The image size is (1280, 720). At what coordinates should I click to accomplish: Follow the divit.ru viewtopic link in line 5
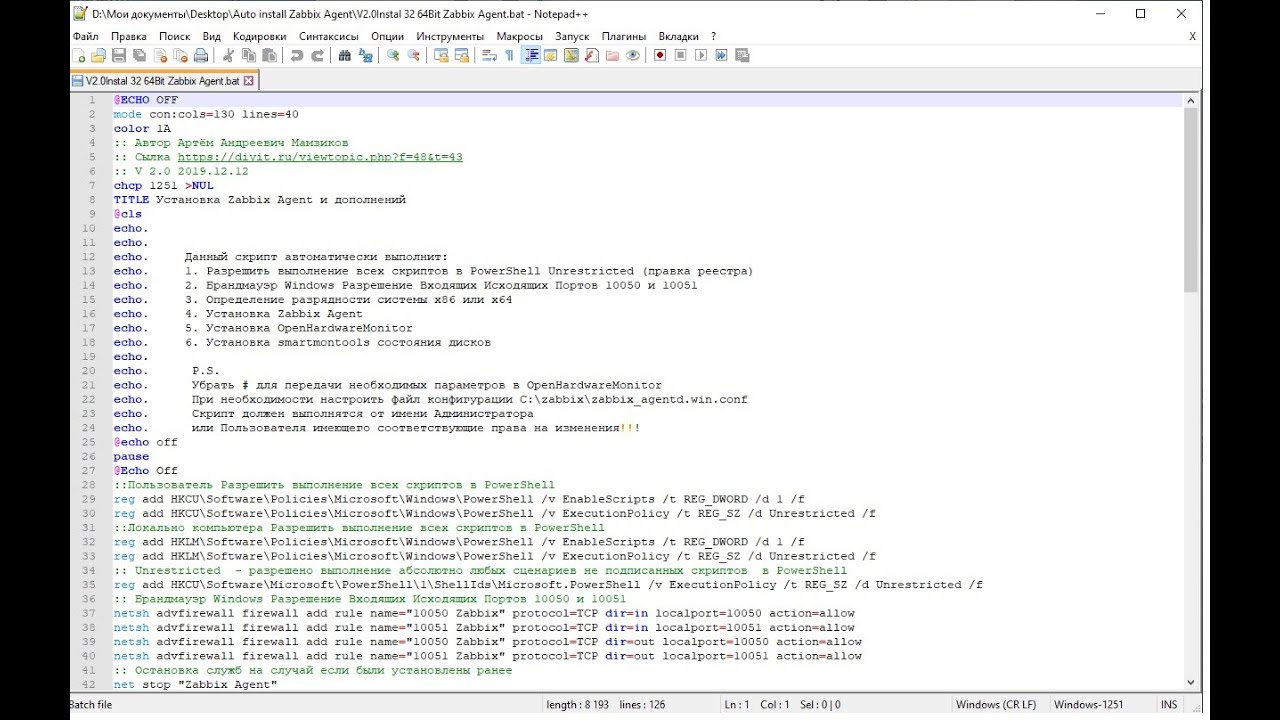(320, 157)
